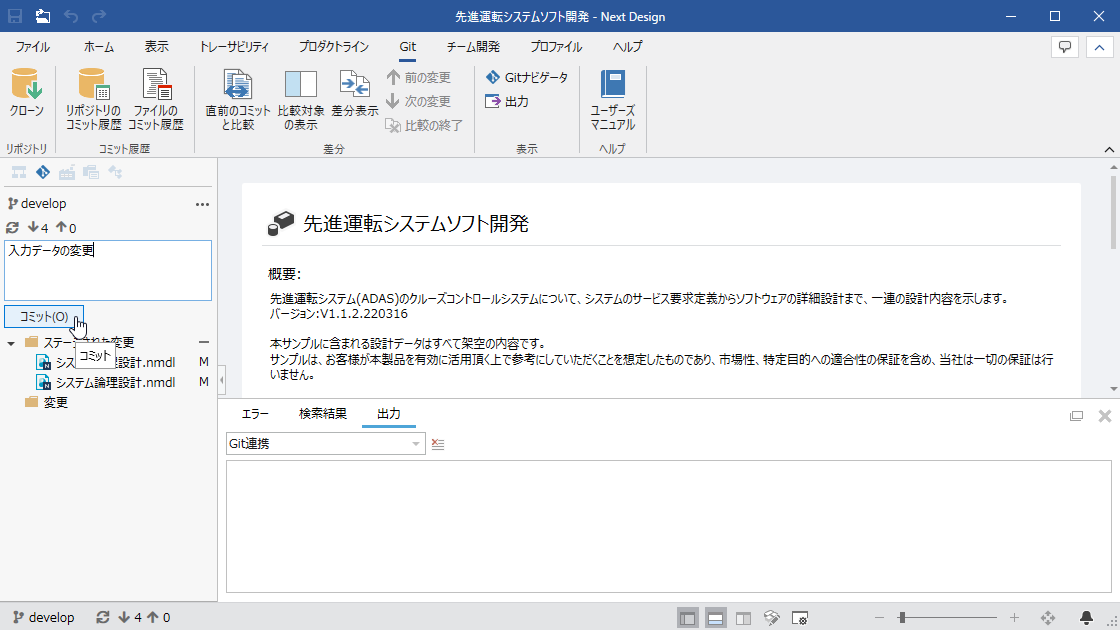The width and height of the screenshot is (1120, 630).
Task: Switch to the プロダクトライン ribbon tab
Action: tap(334, 47)
